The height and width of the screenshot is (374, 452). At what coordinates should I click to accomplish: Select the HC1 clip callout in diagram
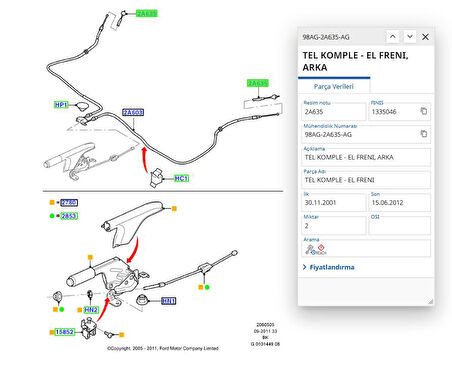coord(181,178)
